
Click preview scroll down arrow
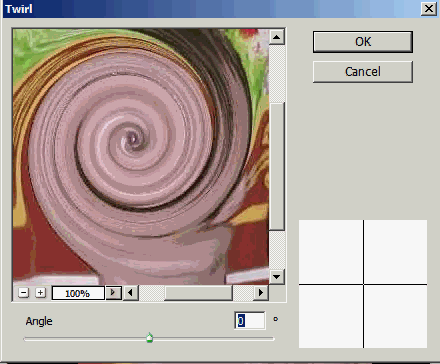[x=277, y=277]
